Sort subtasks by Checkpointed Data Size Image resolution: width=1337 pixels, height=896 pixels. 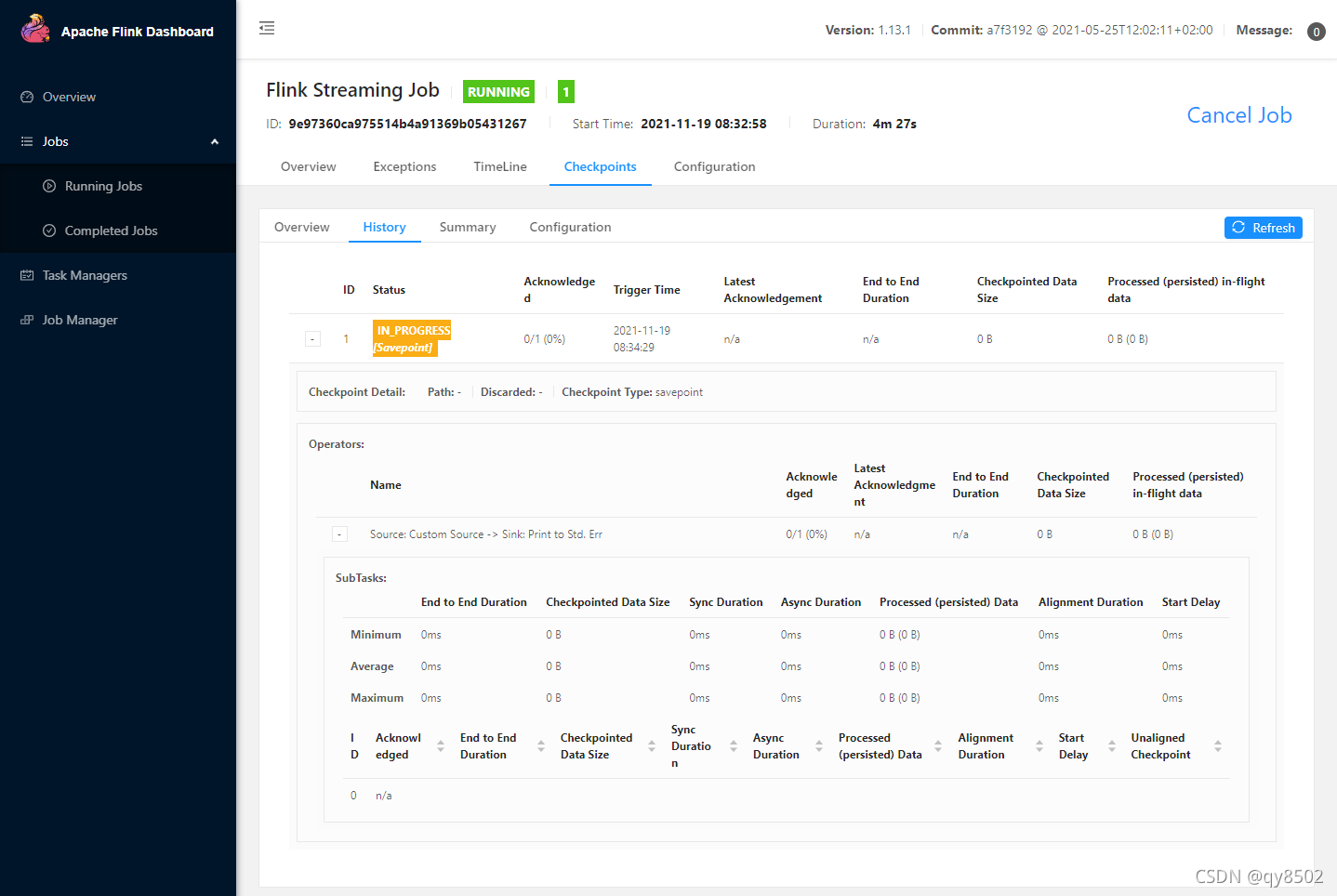point(652,746)
